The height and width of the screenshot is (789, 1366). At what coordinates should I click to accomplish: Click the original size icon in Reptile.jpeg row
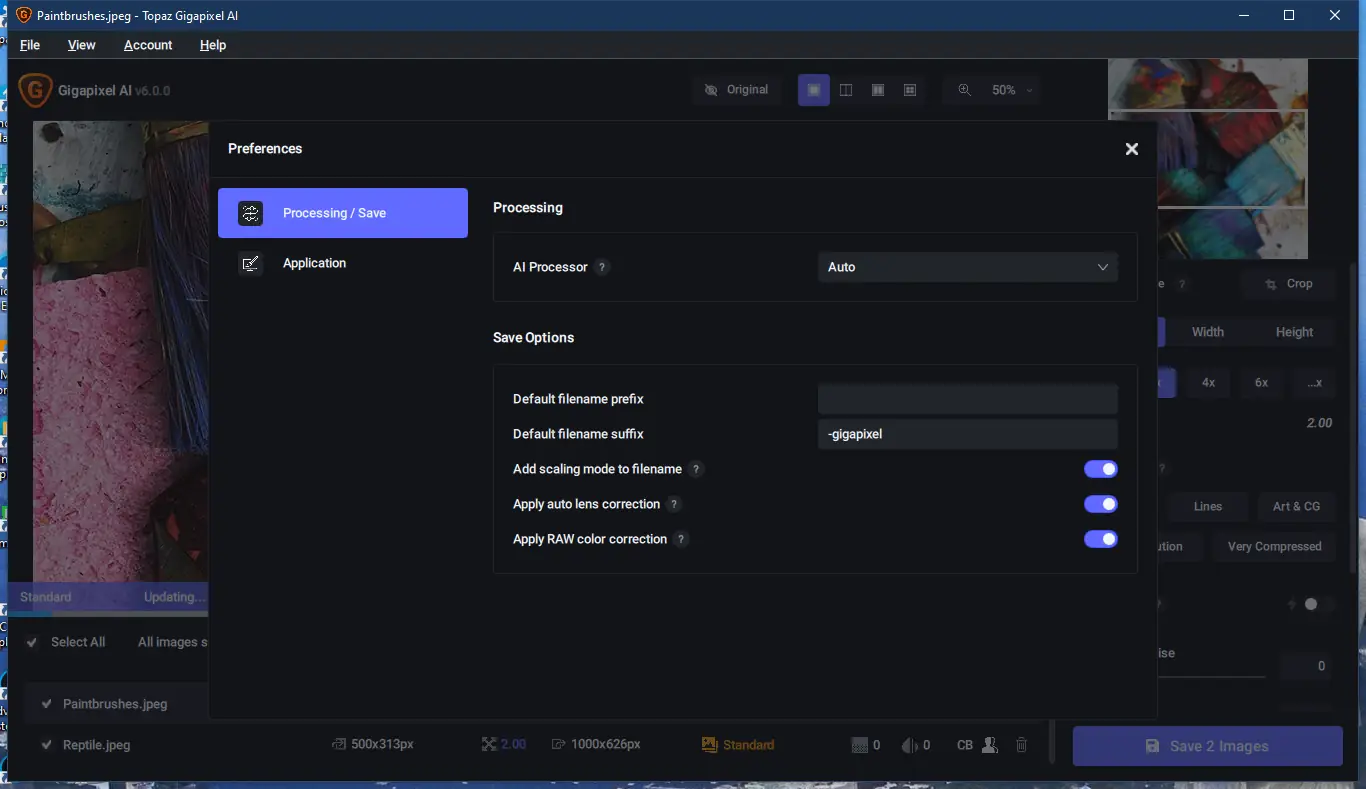(339, 745)
